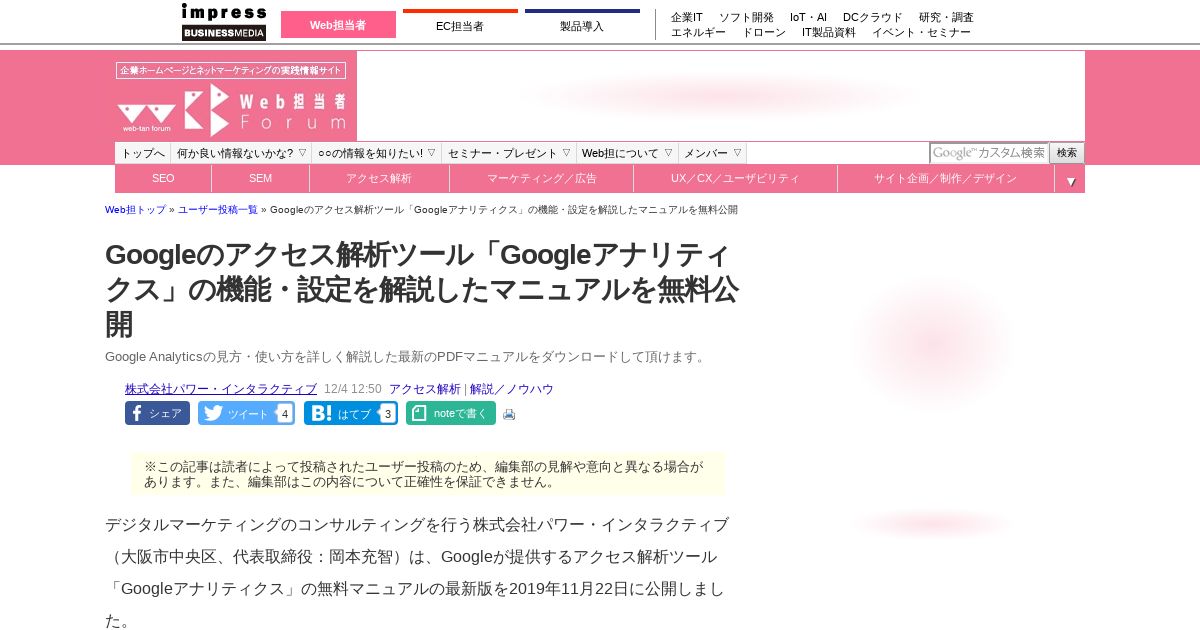Click the 検索 search button
The width and height of the screenshot is (1200, 630).
pyautogui.click(x=1067, y=153)
